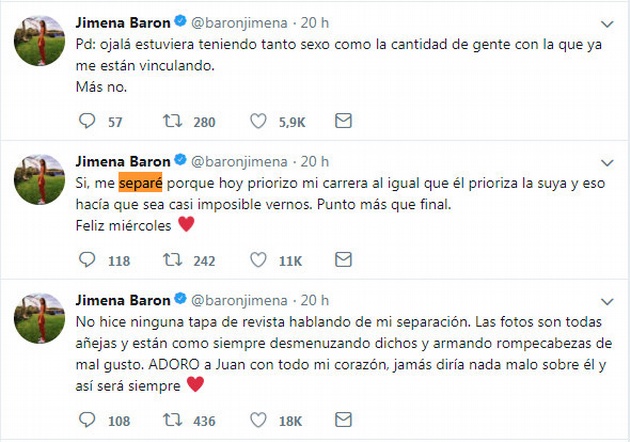630x442 pixels.
Task: Open the dropdown arrow on the third tweet
Action: pos(607,302)
